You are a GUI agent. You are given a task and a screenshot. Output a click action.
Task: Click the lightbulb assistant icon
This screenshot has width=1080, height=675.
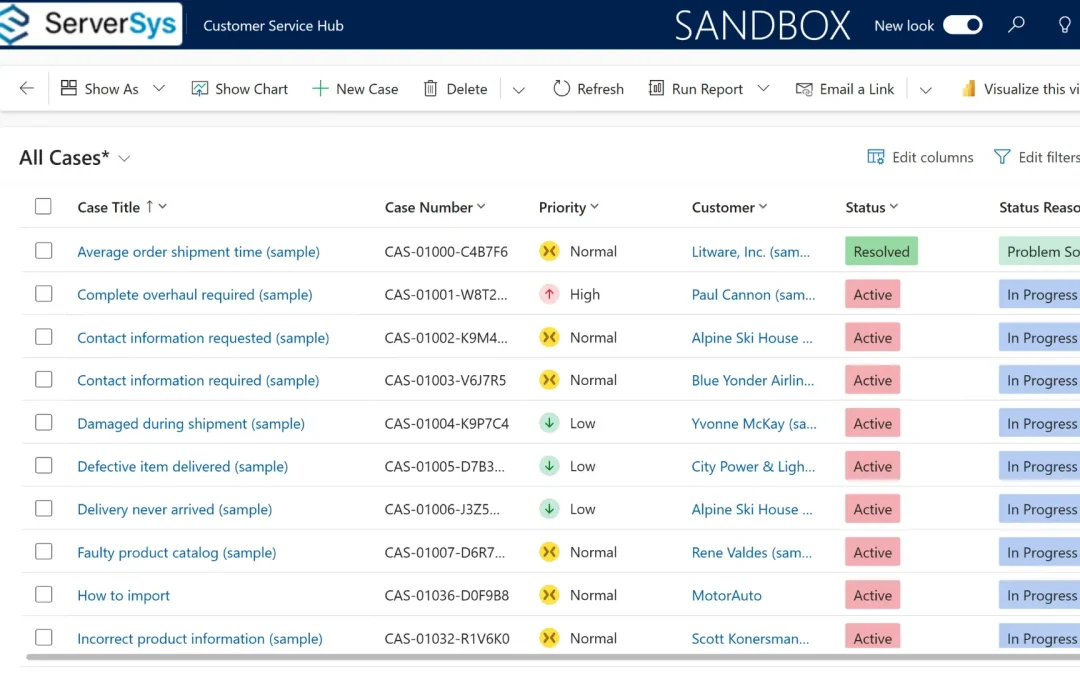[1064, 25]
